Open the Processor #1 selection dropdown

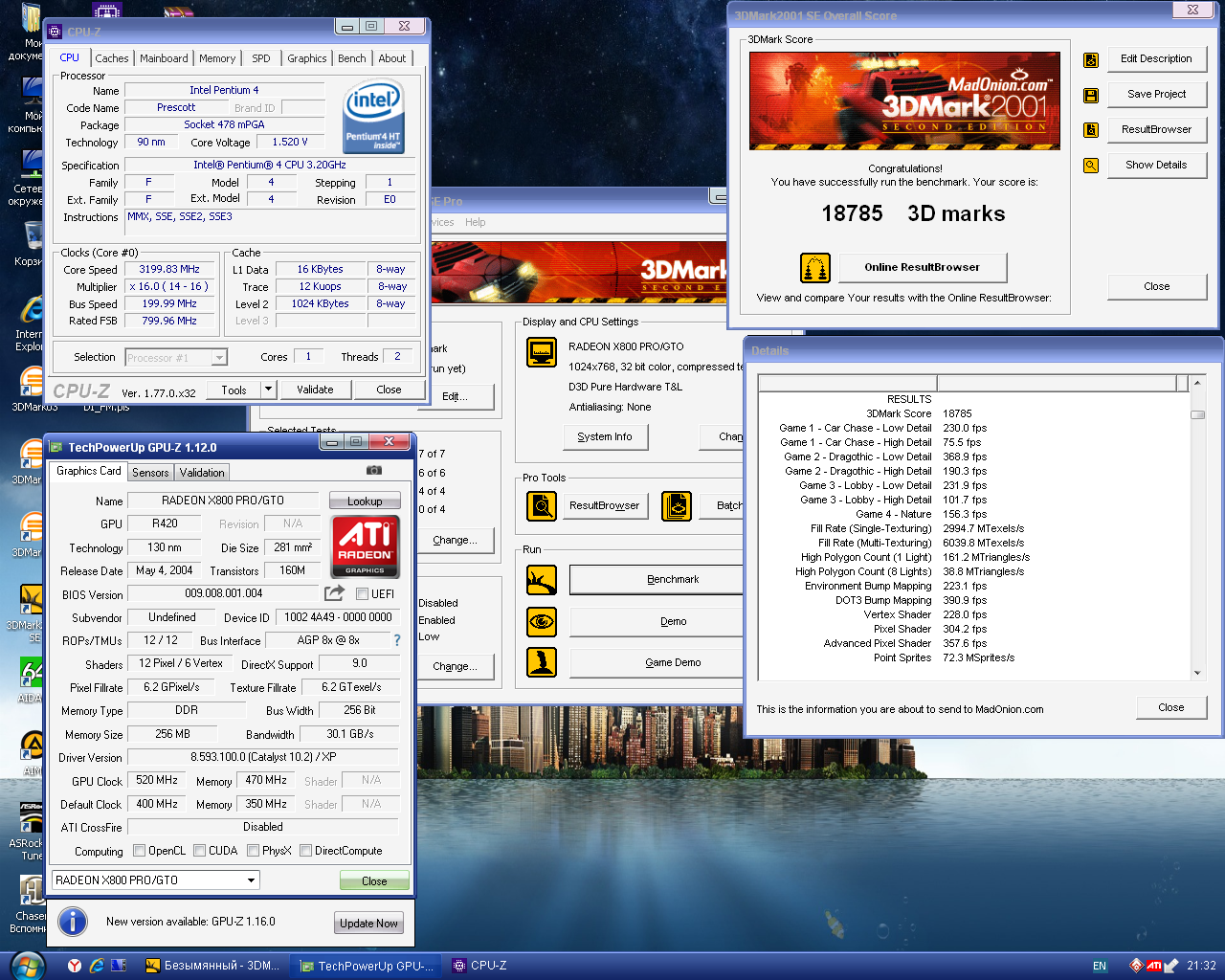coord(219,358)
